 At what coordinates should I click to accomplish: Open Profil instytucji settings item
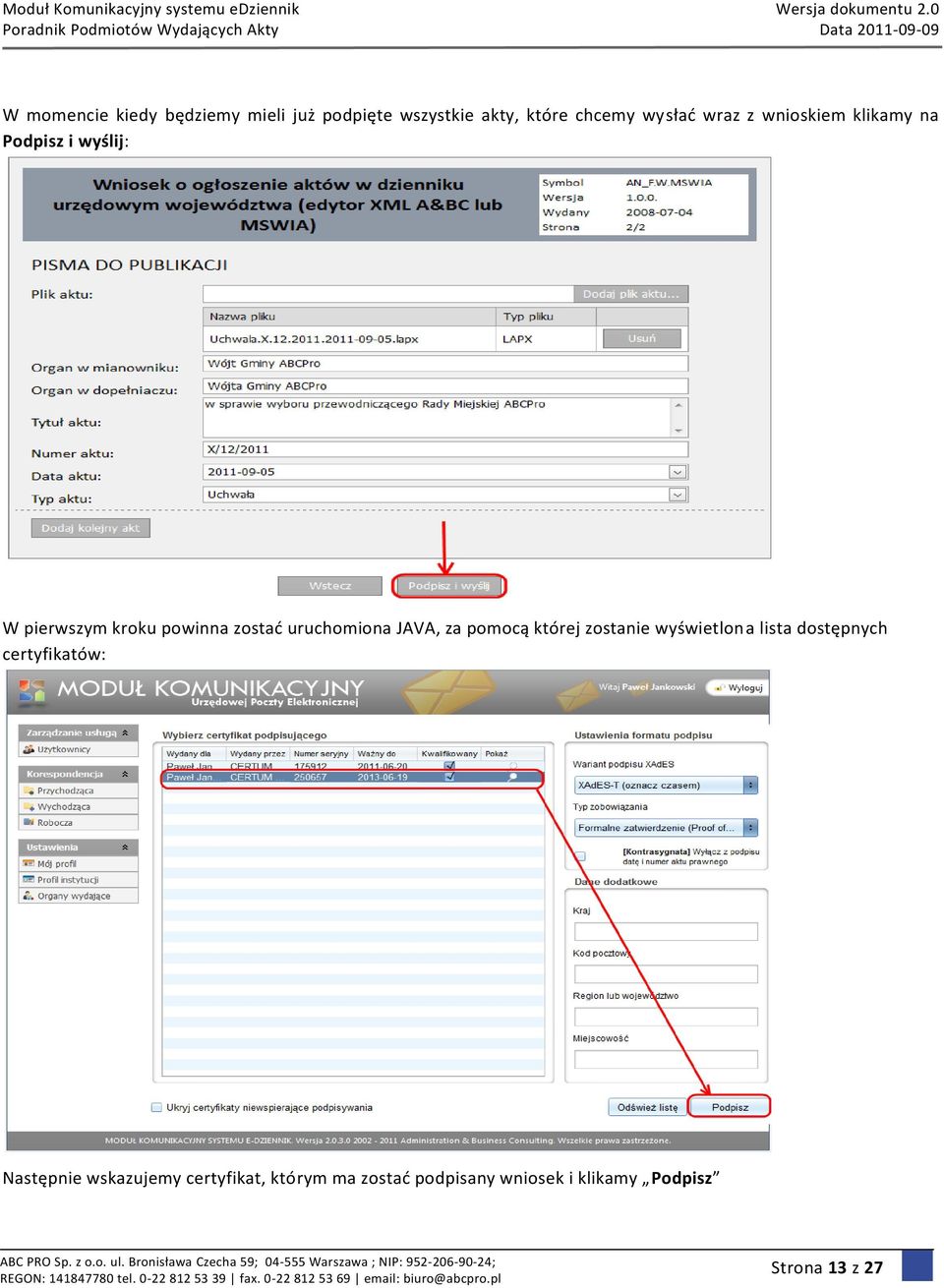click(79, 879)
